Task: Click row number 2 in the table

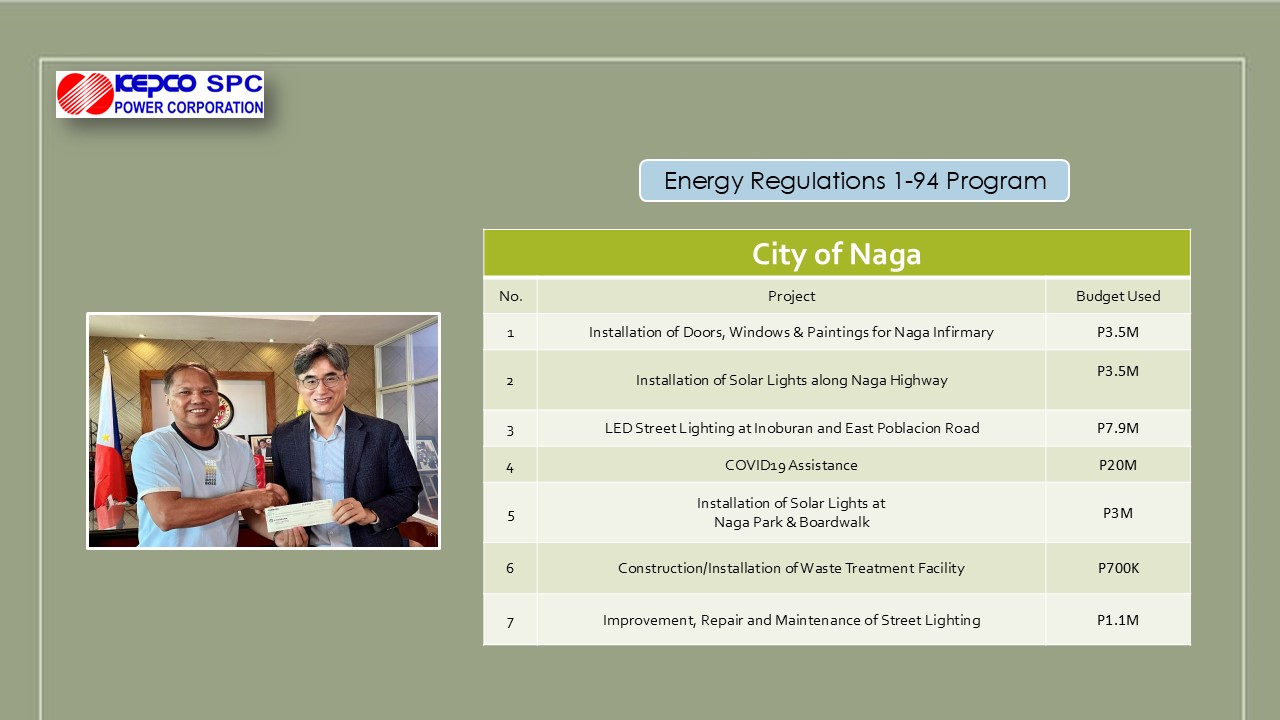Action: 510,381
